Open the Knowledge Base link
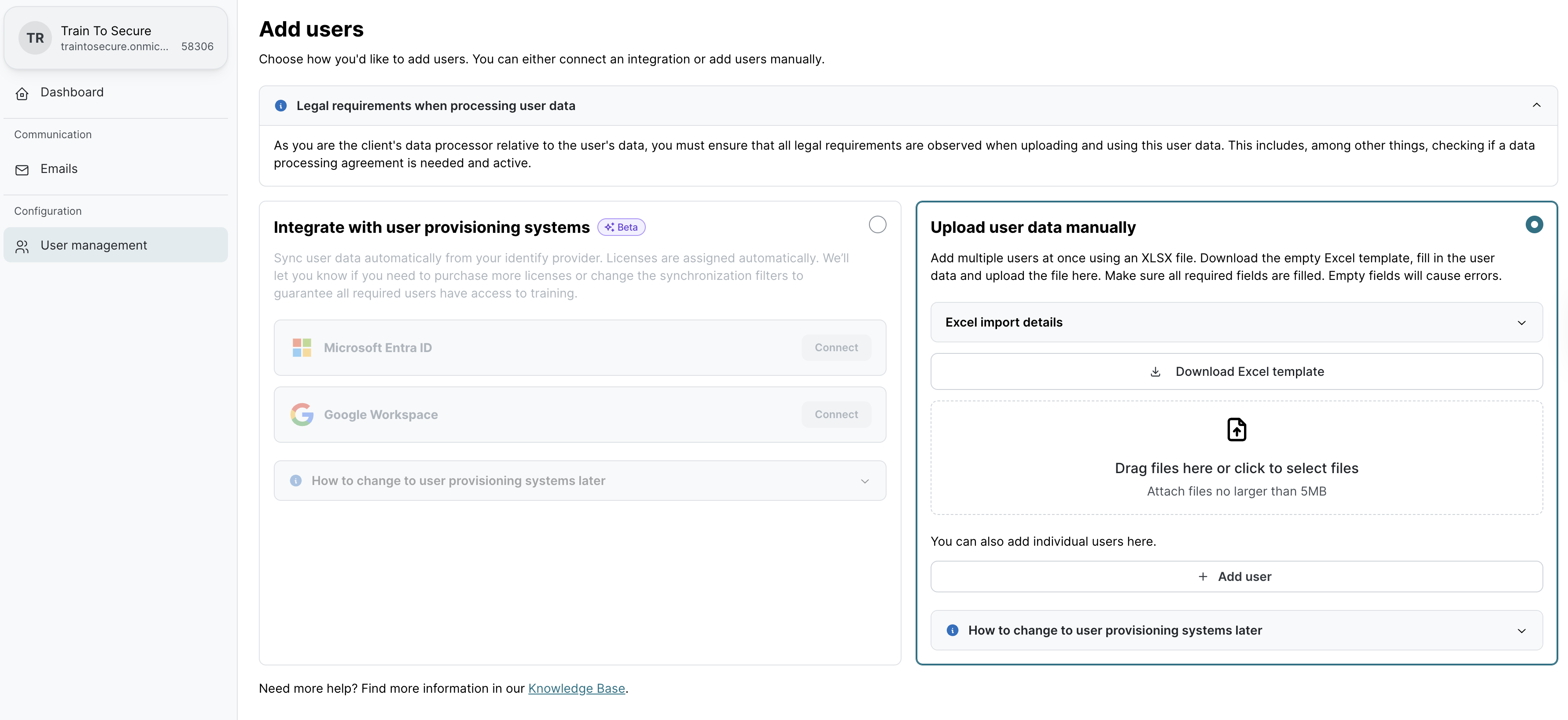 [x=576, y=688]
